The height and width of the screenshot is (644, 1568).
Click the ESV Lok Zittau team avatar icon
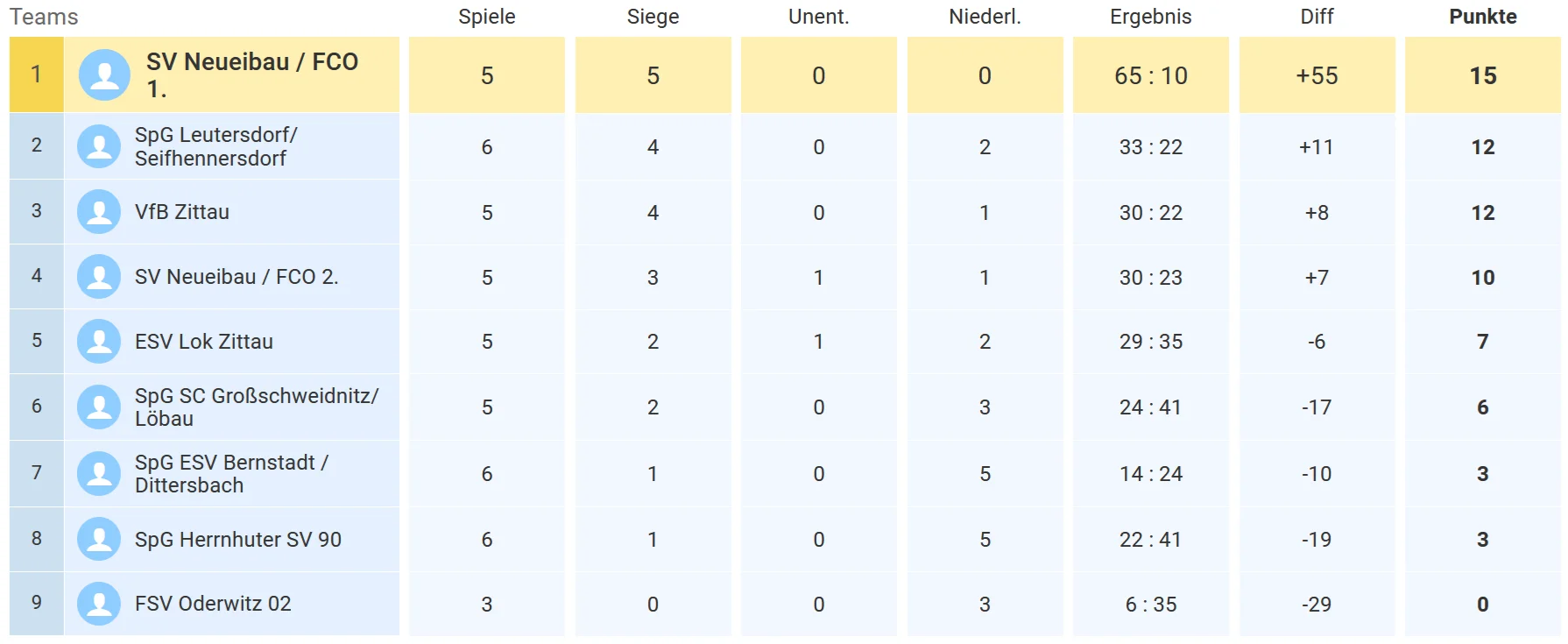(99, 342)
